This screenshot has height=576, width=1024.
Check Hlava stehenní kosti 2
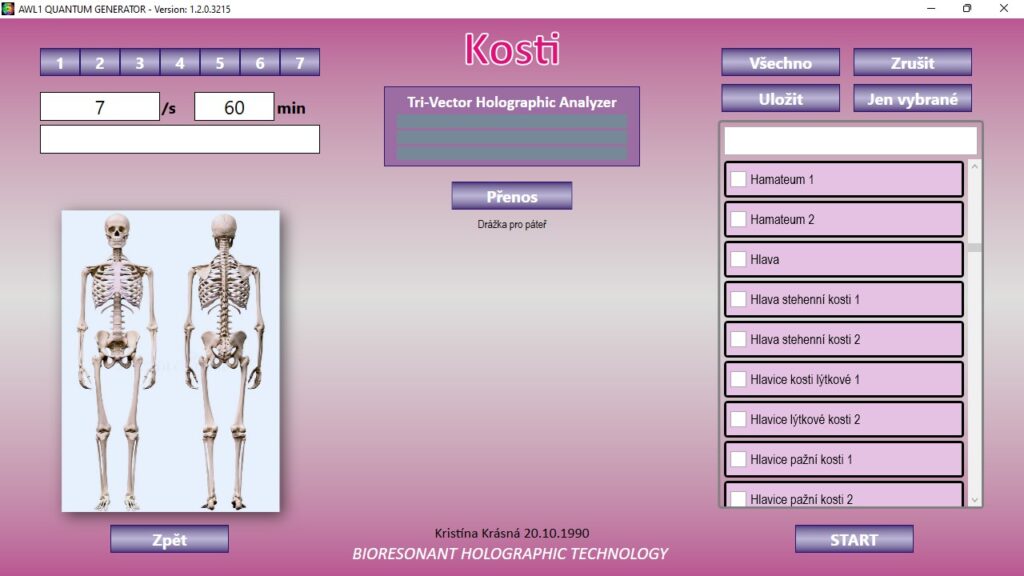738,339
